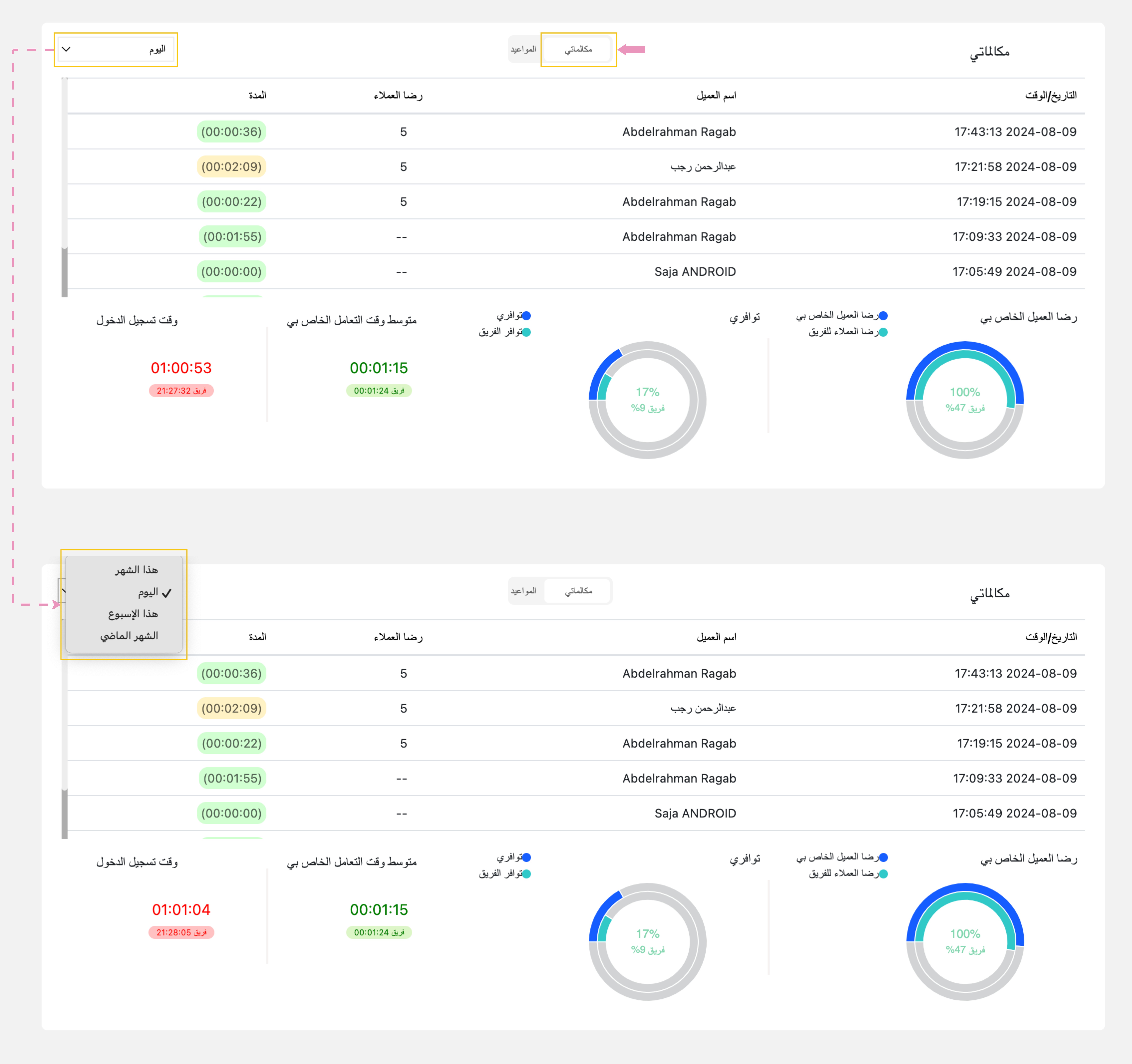Select هذا الشهر from the dropdown list
This screenshot has width=1132, height=1064.
point(136,570)
